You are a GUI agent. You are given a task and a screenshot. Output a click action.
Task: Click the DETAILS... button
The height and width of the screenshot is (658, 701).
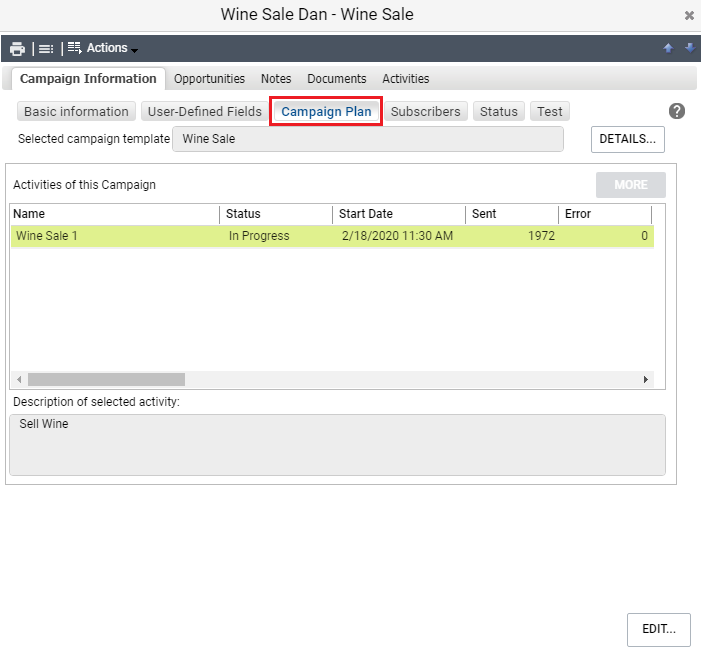click(628, 139)
